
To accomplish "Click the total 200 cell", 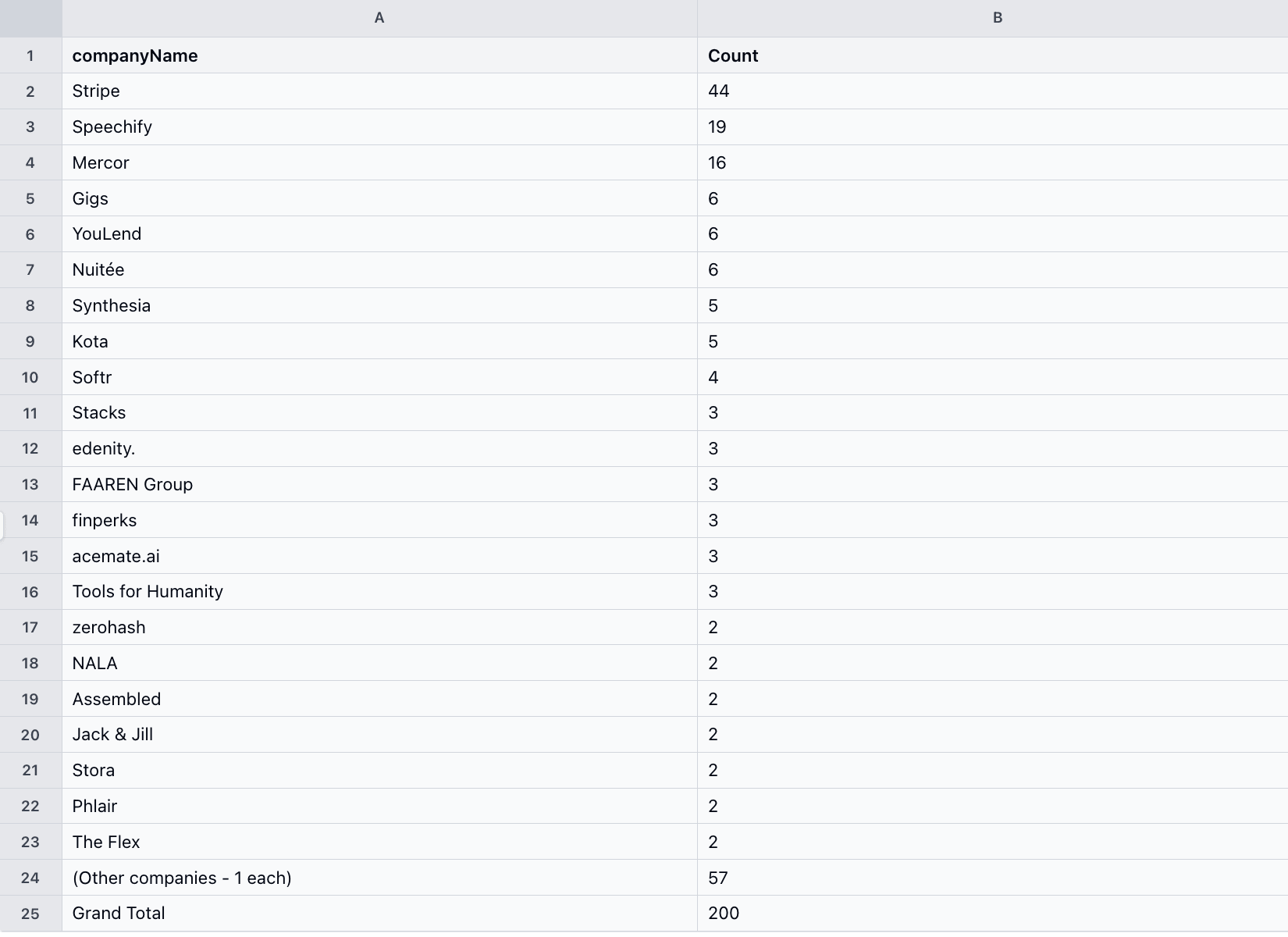I will point(992,914).
